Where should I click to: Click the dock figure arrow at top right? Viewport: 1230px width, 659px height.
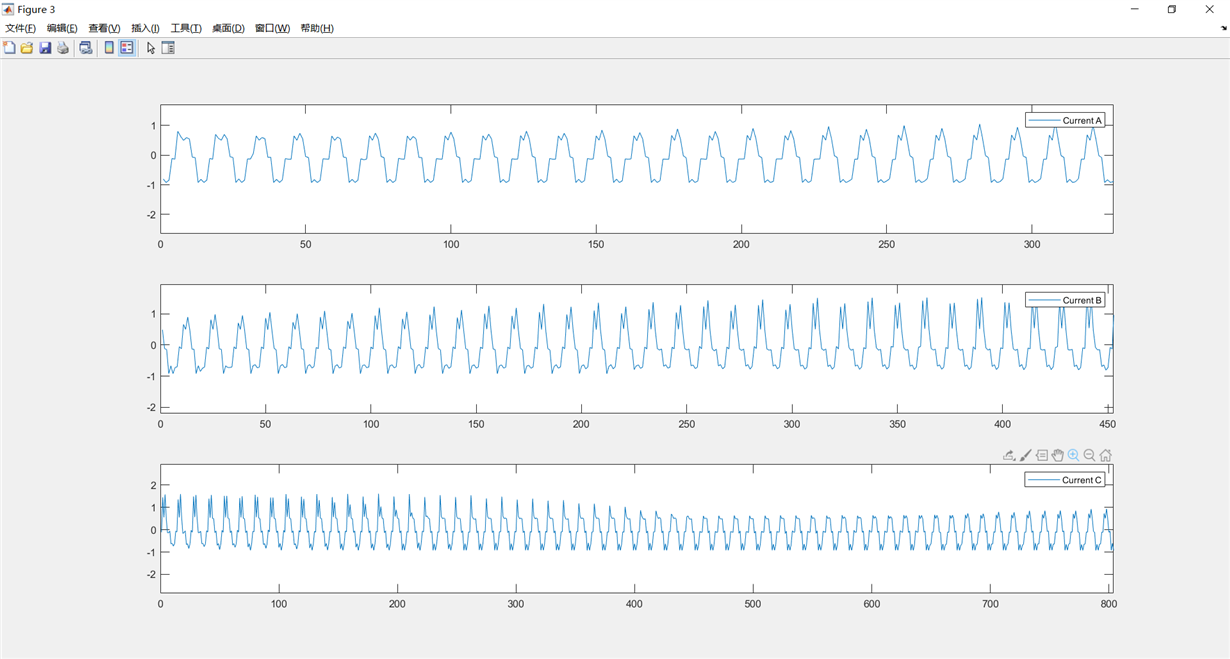1223,29
